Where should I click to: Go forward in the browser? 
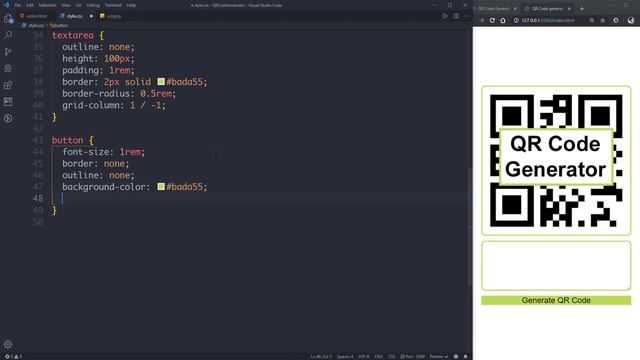(482, 20)
